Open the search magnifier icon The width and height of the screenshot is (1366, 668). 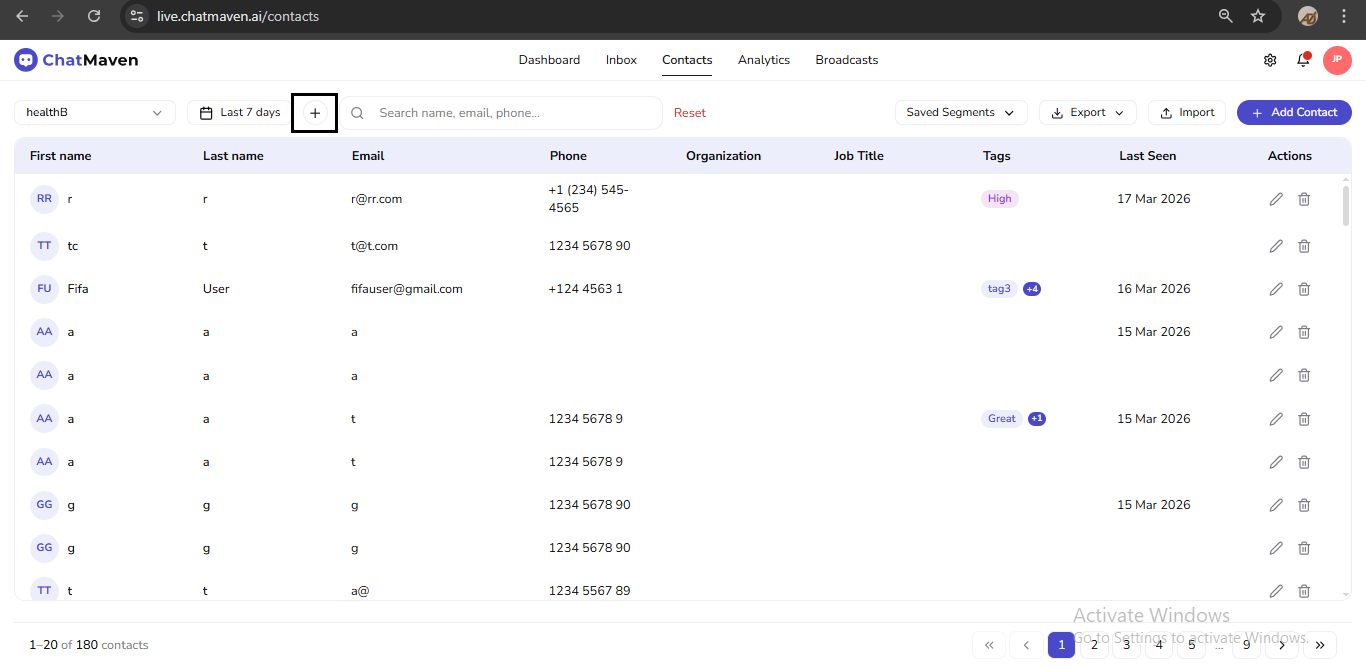pyautogui.click(x=357, y=112)
